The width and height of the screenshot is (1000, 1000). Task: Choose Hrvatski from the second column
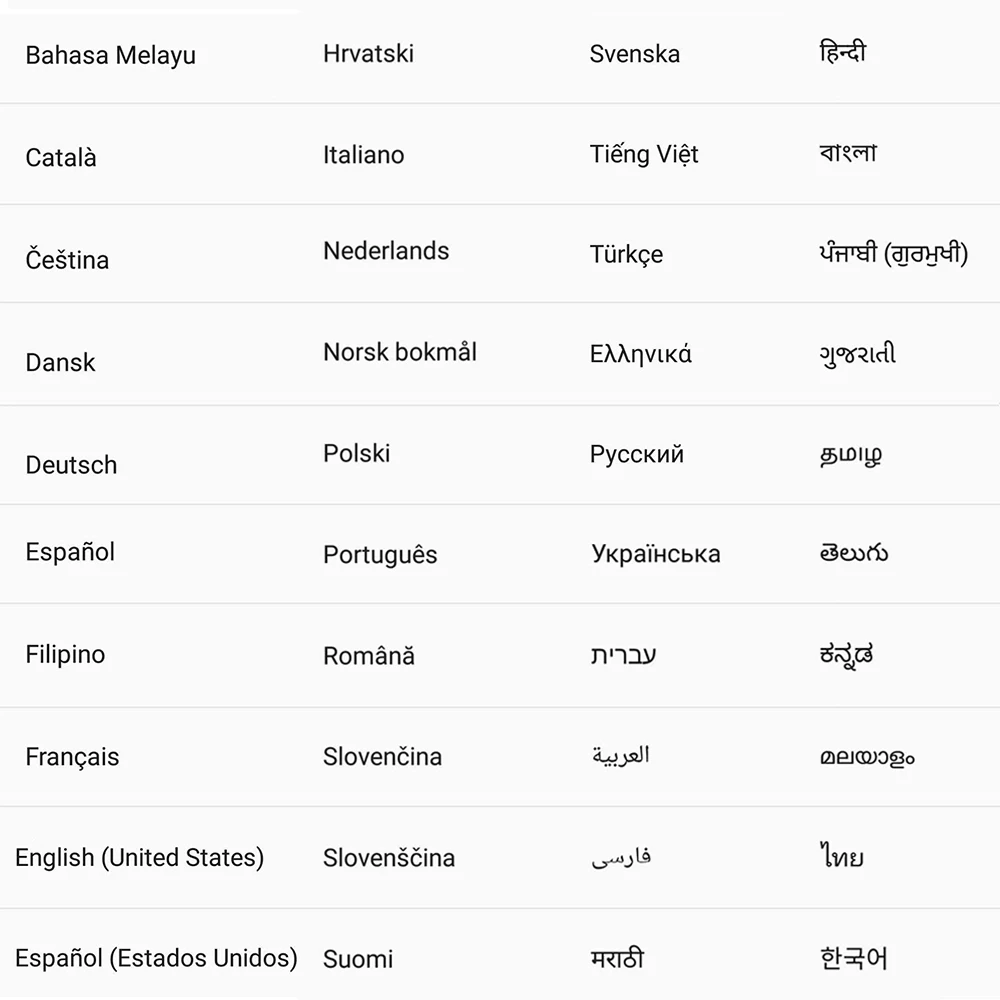pos(369,54)
